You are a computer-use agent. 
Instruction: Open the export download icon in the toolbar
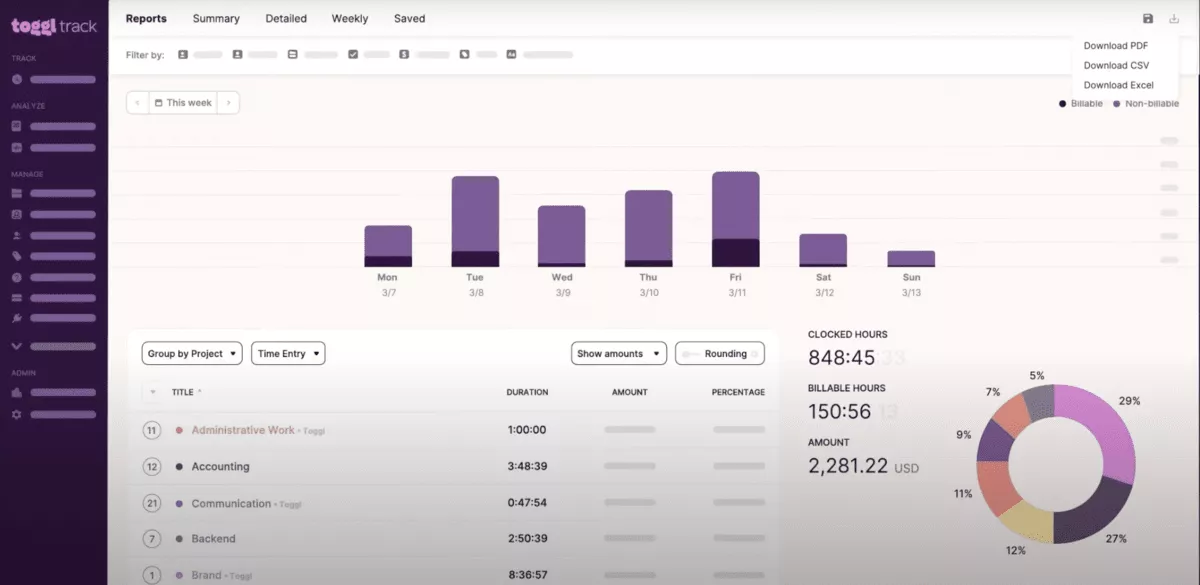click(x=1174, y=20)
